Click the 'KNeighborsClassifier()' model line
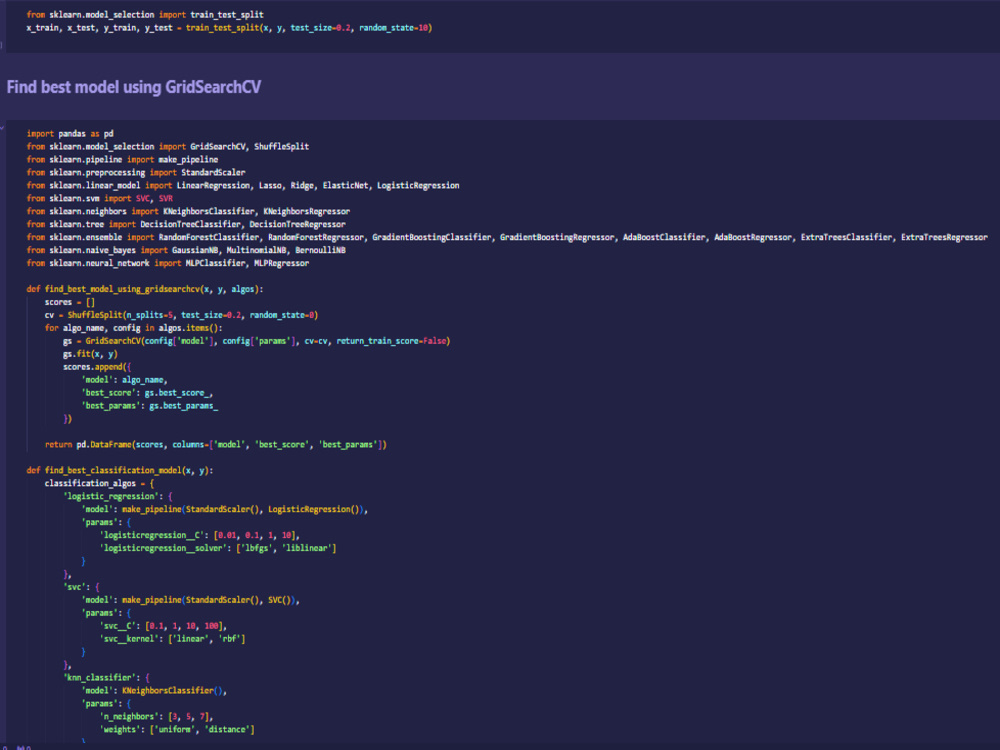 (x=154, y=691)
